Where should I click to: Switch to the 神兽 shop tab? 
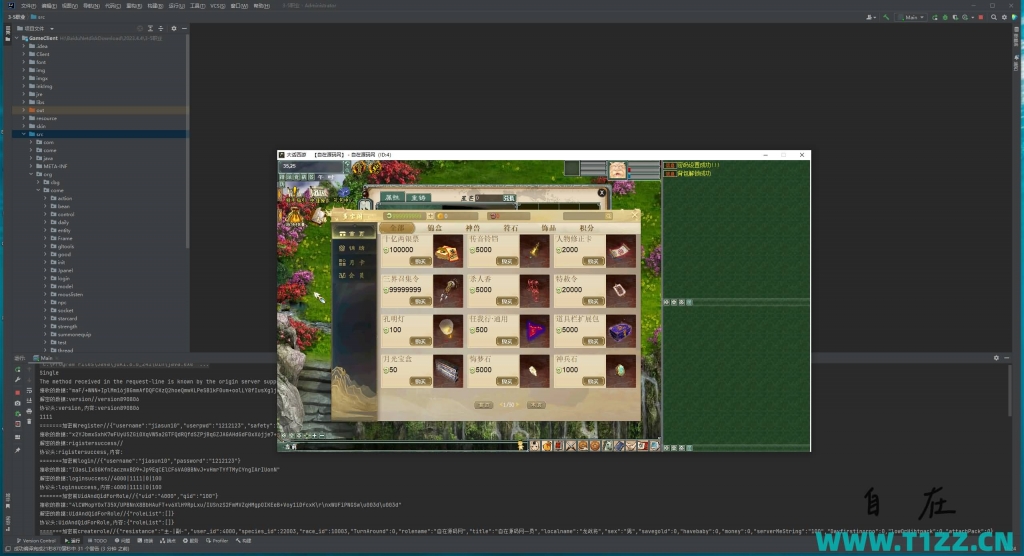(473, 228)
